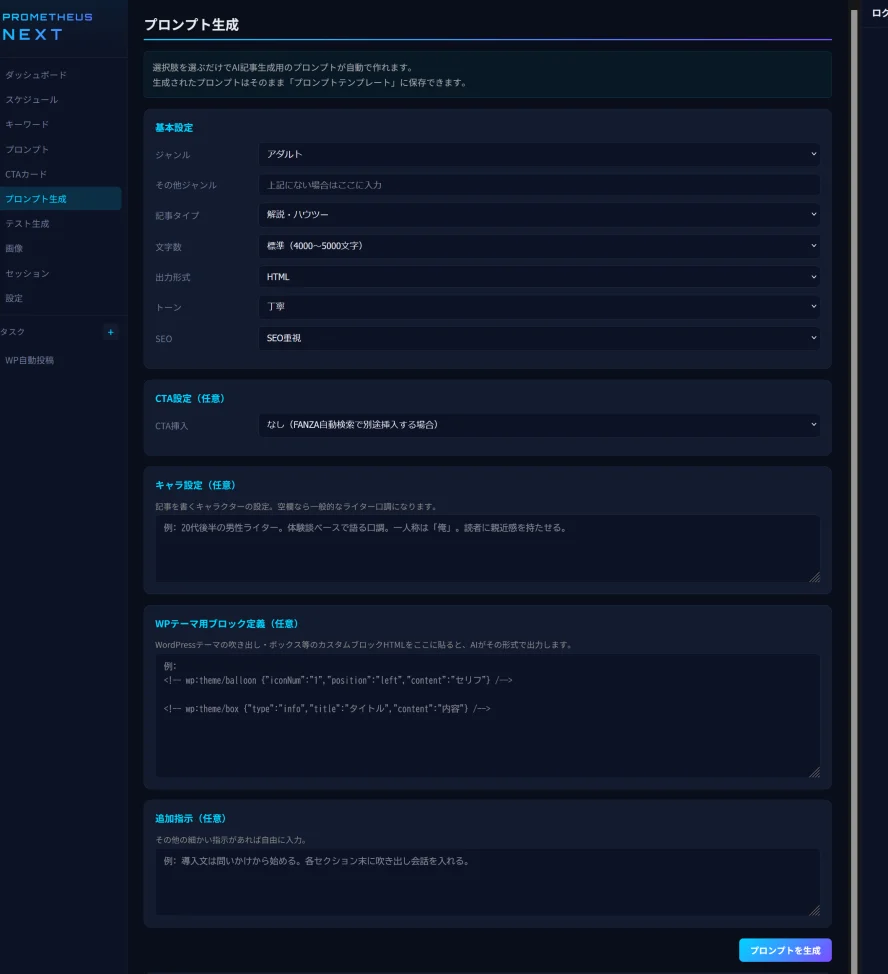The height and width of the screenshot is (974, 888).
Task: Focus the その他ジャンル input field
Action: [x=539, y=185]
